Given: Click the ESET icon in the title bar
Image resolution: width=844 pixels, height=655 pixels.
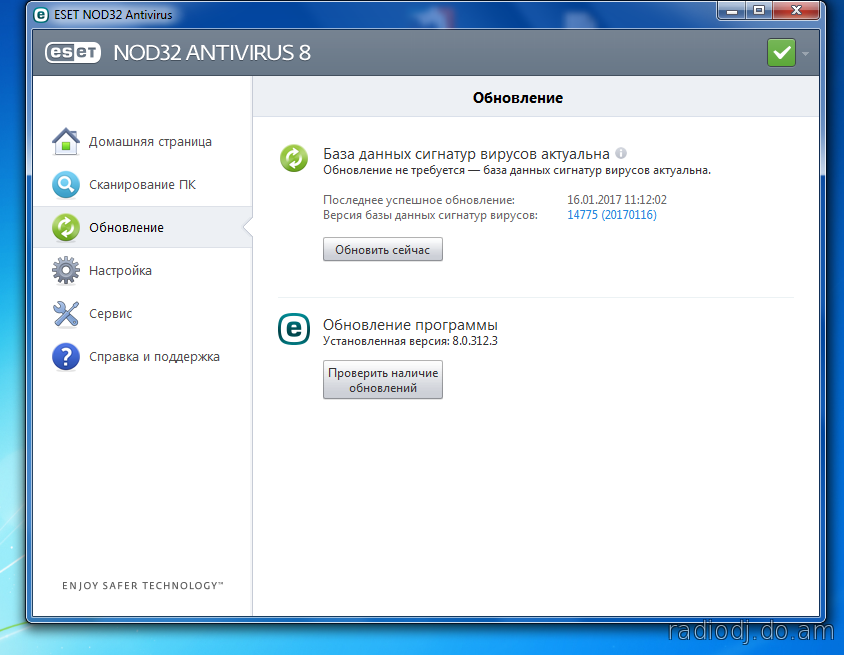Looking at the screenshot, I should 41,15.
